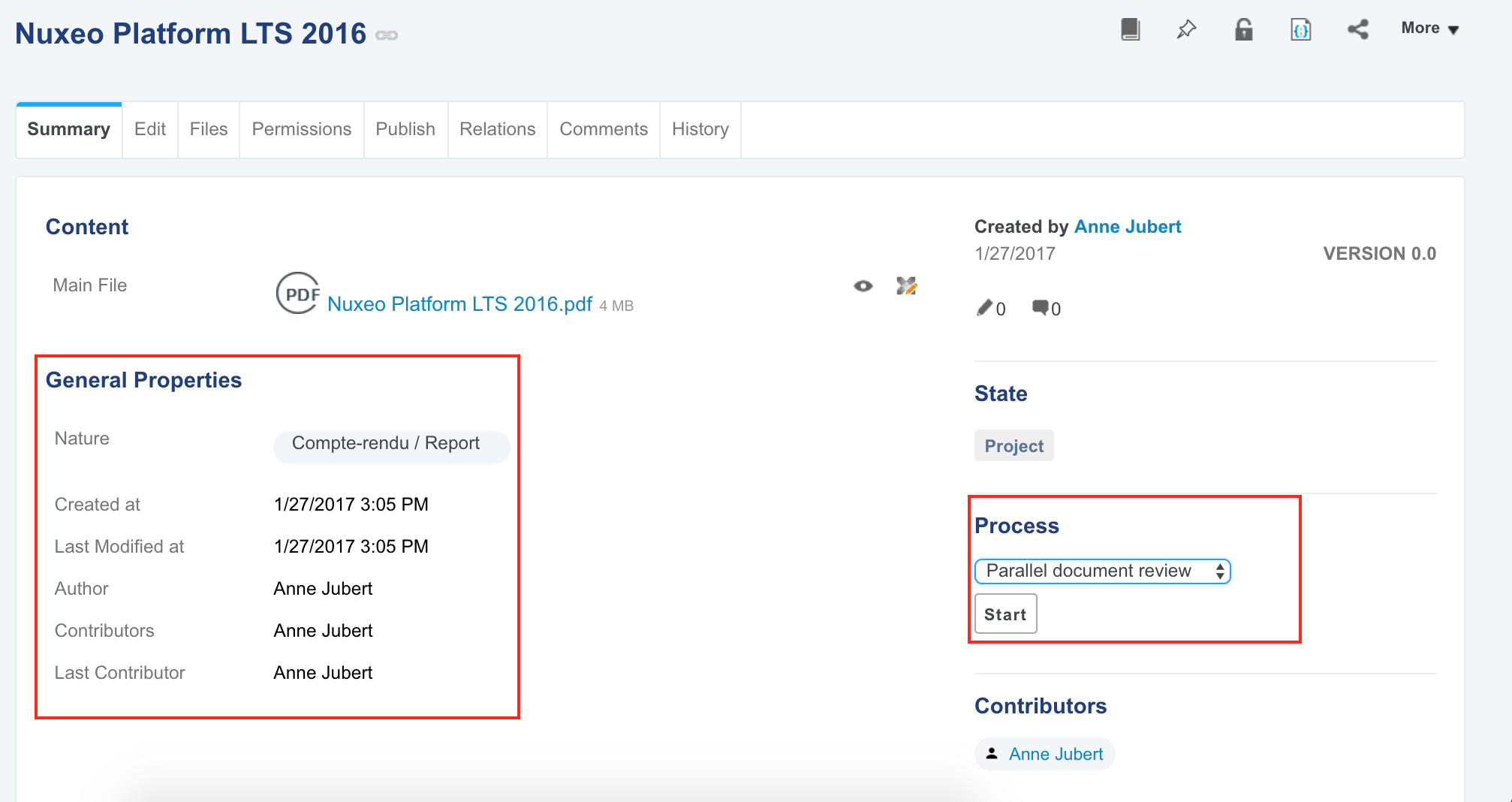This screenshot has width=1512, height=802.
Task: Click the Created at 1/27/2017 3:05 PM value
Action: point(351,505)
